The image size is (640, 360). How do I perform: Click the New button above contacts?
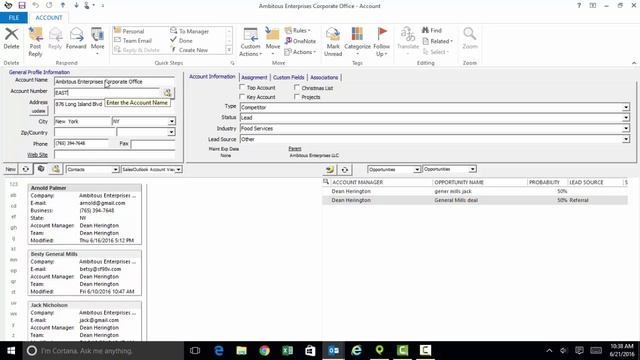point(11,169)
